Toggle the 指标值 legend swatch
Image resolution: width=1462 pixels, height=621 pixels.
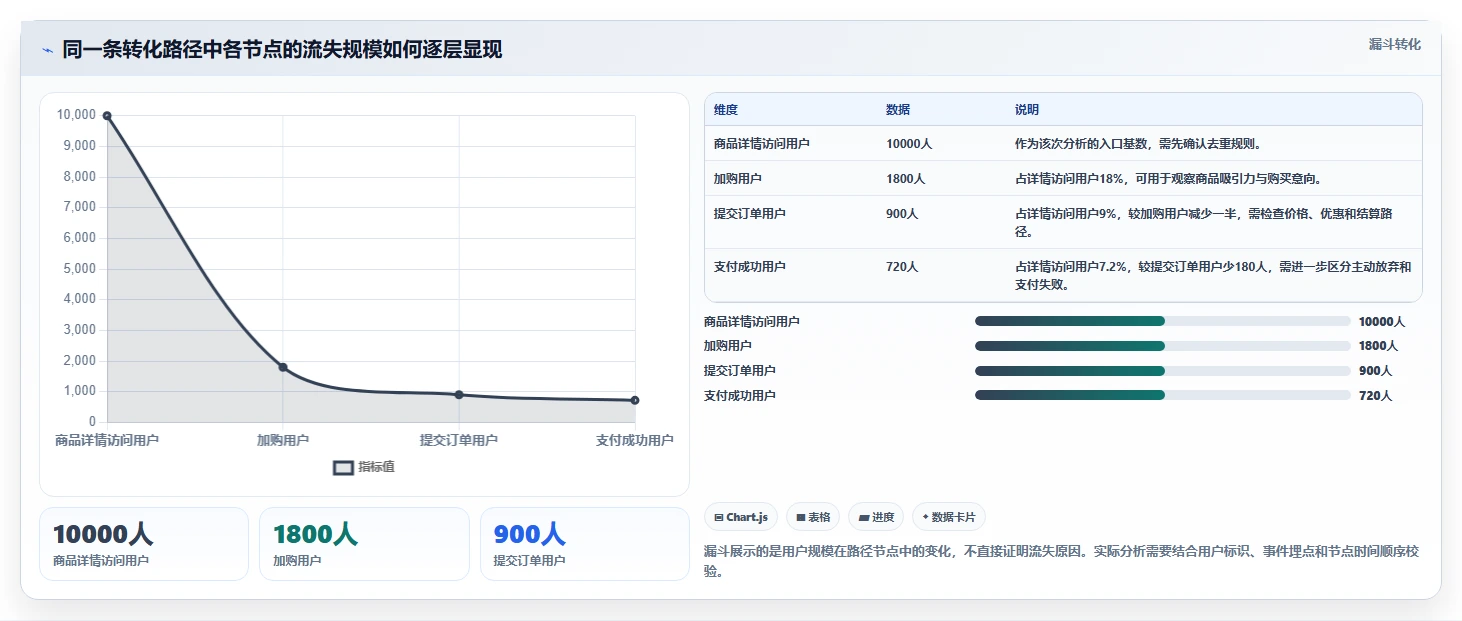(343, 467)
